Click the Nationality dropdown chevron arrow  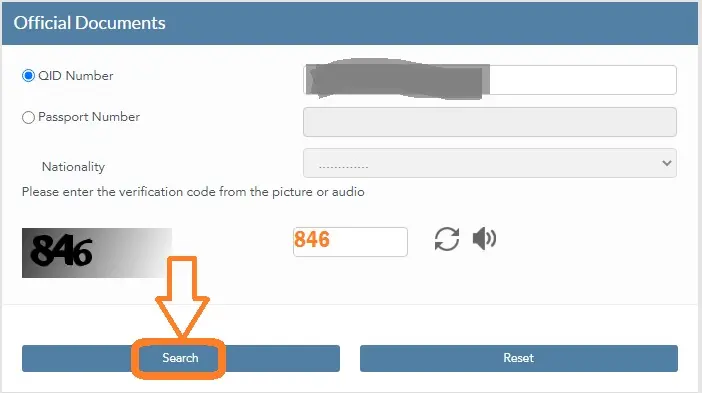667,163
